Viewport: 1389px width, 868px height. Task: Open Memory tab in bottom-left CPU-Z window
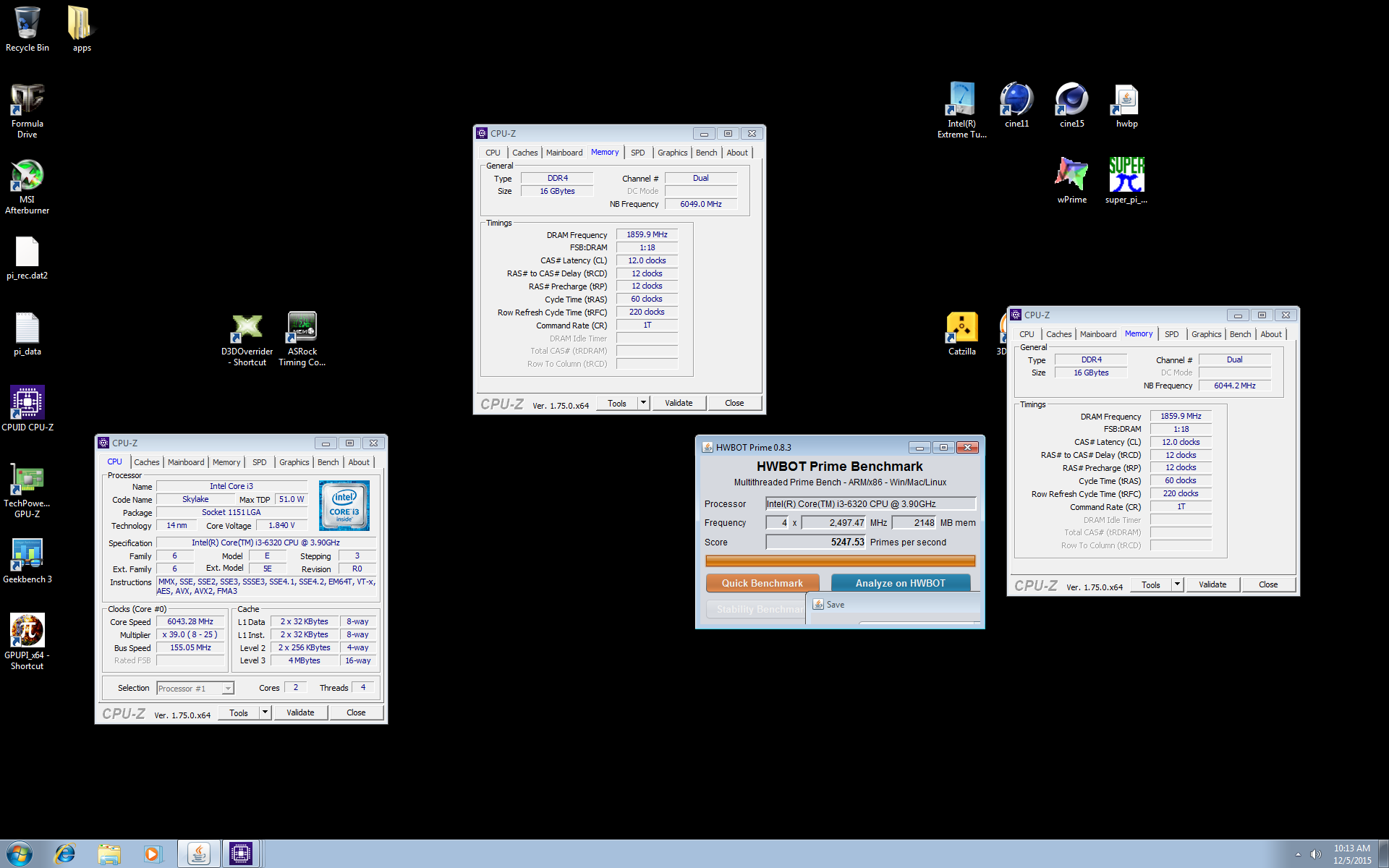[x=226, y=462]
